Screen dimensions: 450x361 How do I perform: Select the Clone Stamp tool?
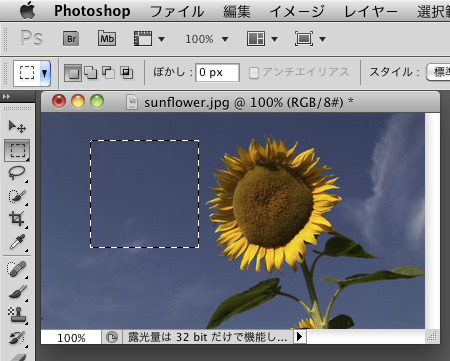[x=17, y=315]
